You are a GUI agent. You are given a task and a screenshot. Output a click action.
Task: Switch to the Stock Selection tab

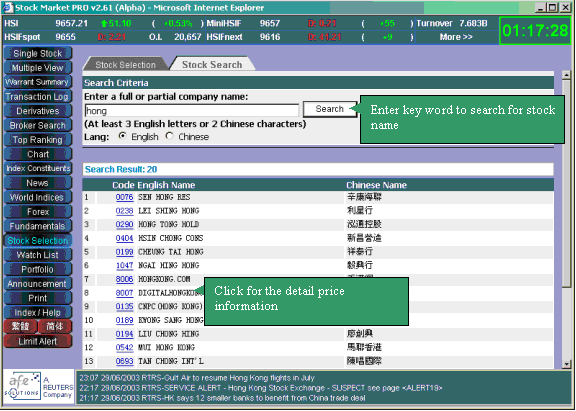tap(125, 65)
